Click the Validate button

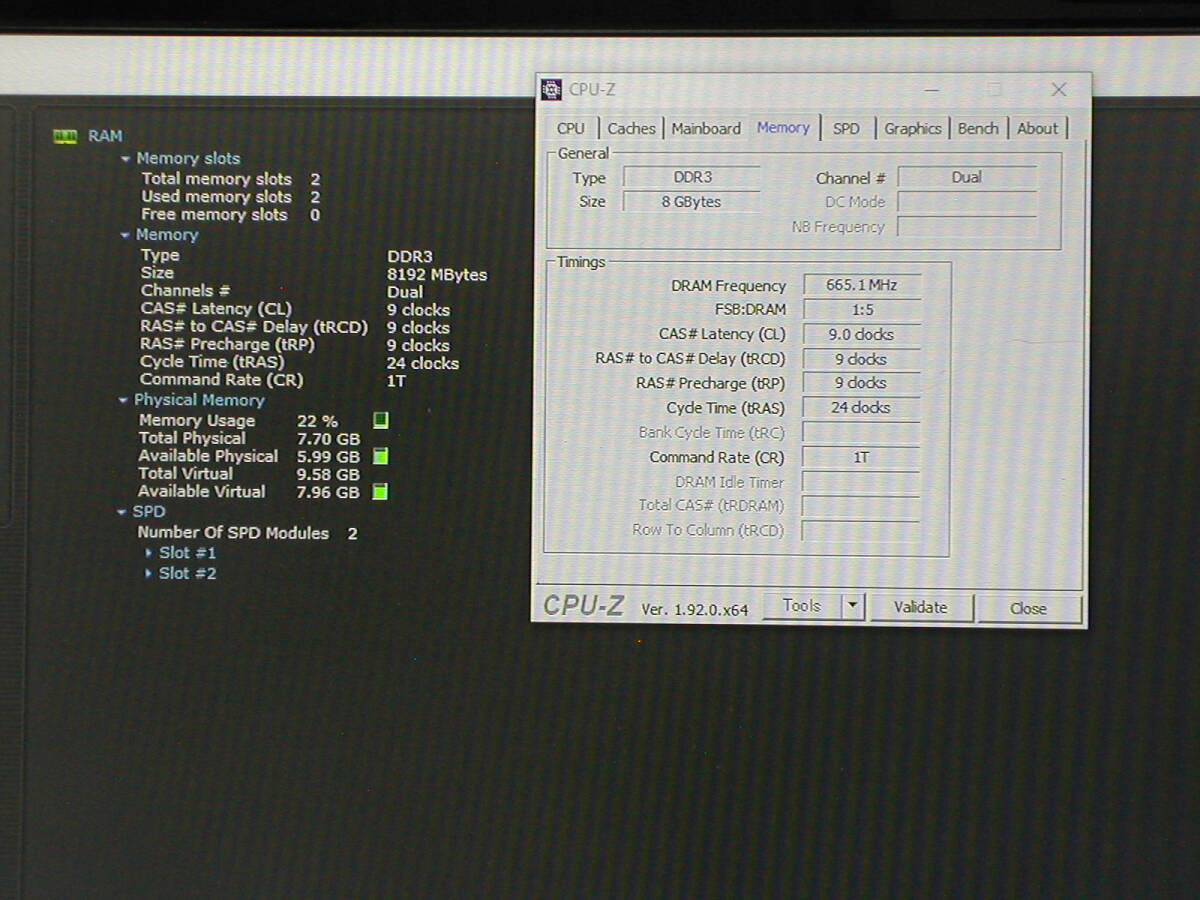tap(920, 607)
